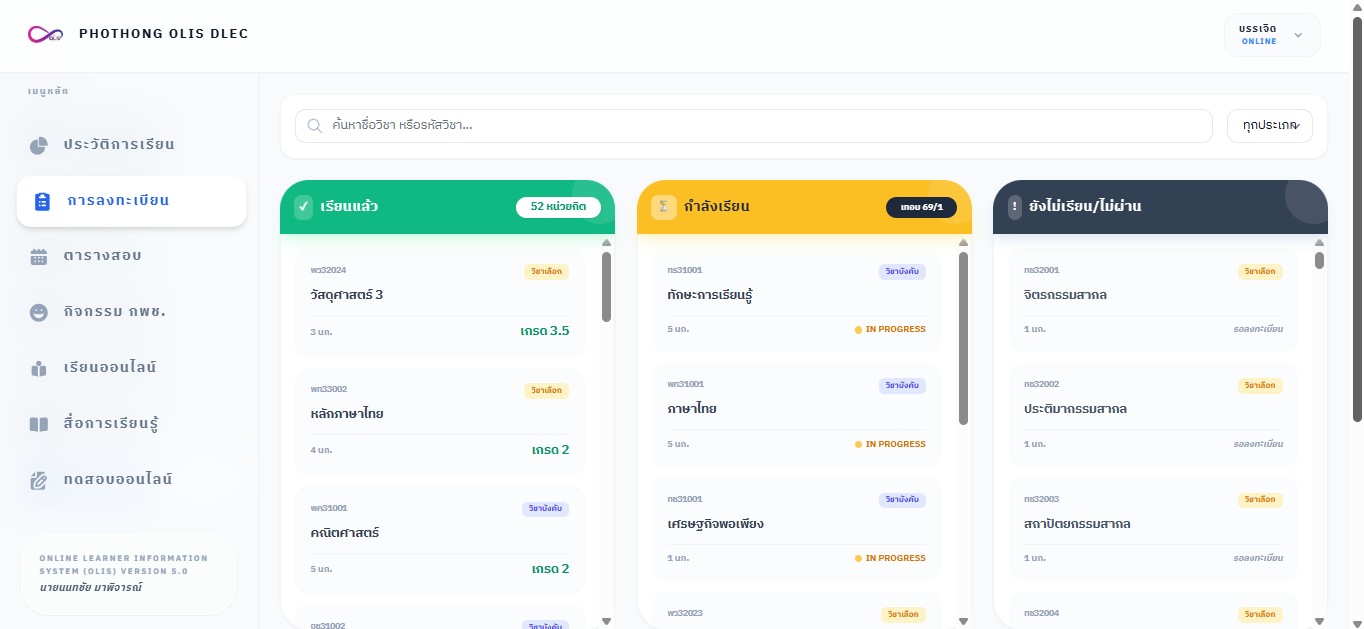Open the หลักภาษาไทย course card
Image resolution: width=1364 pixels, height=629 pixels.
[x=440, y=422]
